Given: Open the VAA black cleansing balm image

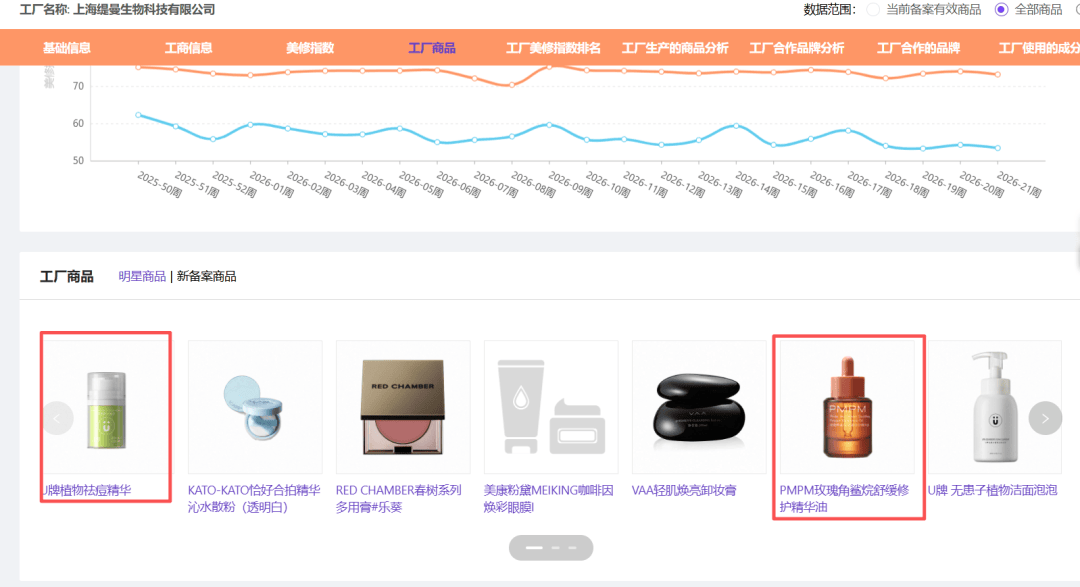Looking at the screenshot, I should [699, 406].
